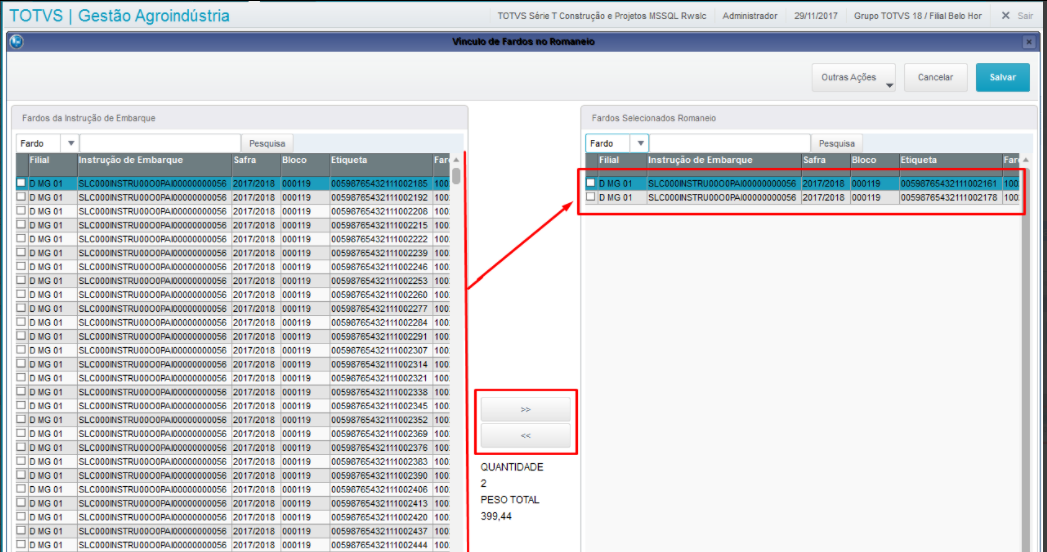This screenshot has width=1047, height=552.
Task: Check the row with etiqueta ending 002192
Action: (21, 196)
